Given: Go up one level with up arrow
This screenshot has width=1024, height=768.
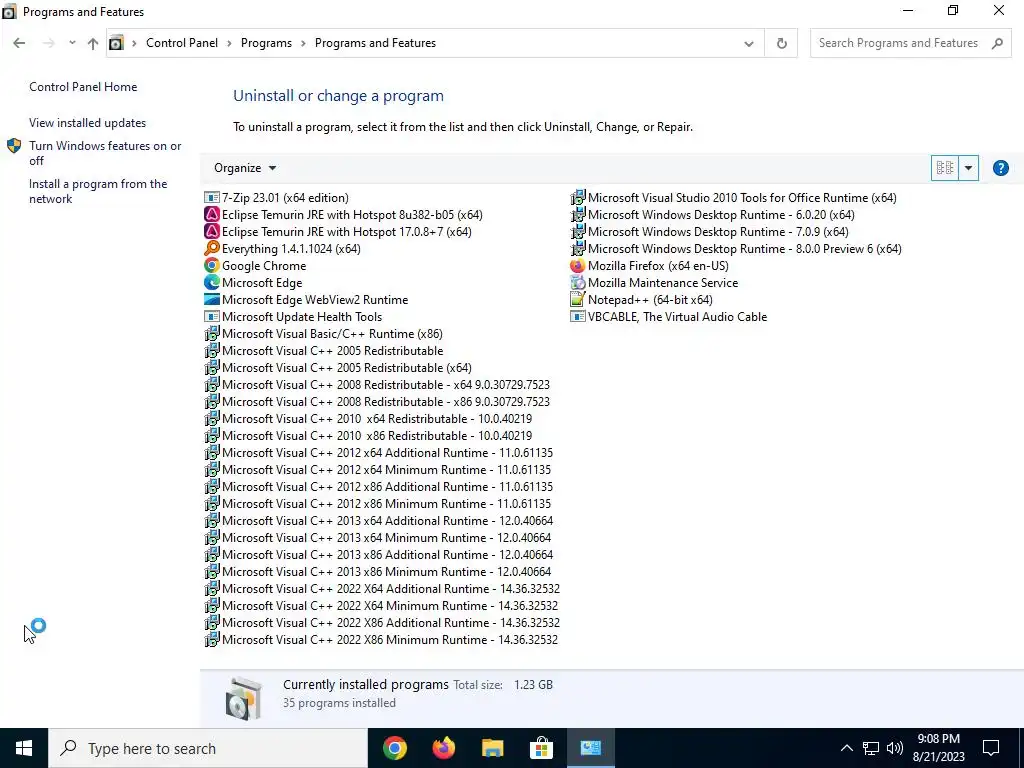Looking at the screenshot, I should 93,43.
